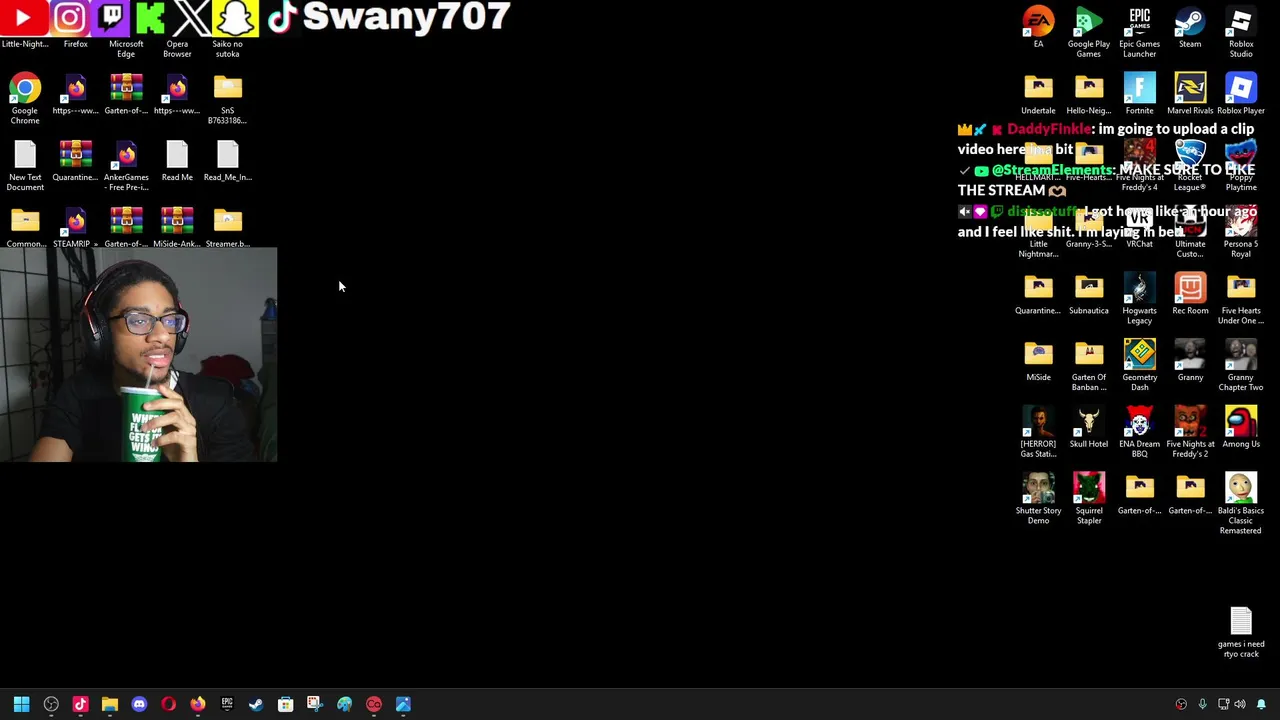Select the MiSide folder
Screen dimensions: 1280x720
(1038, 361)
